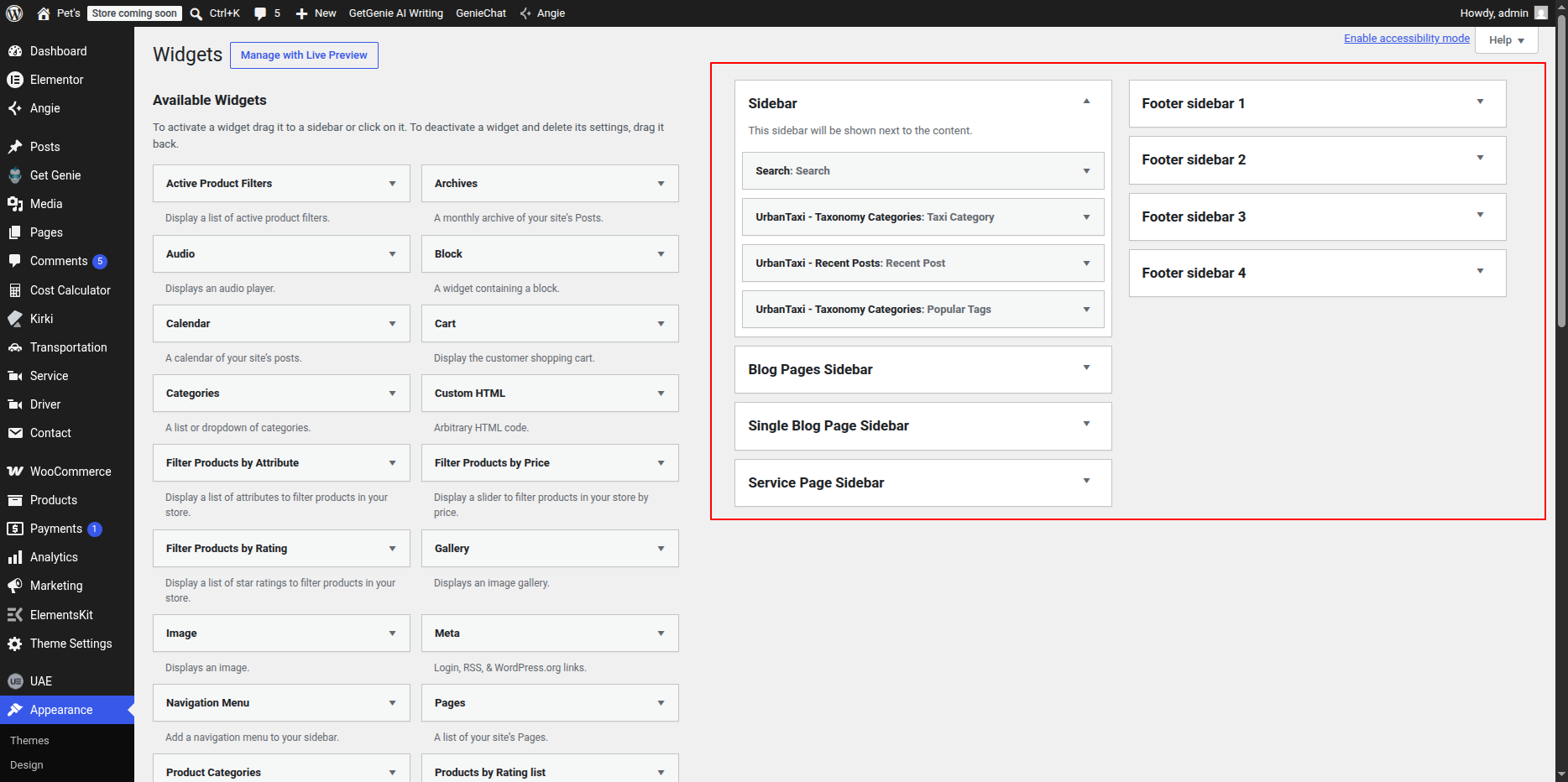Image resolution: width=1568 pixels, height=782 pixels.
Task: Open comments bubble icon in admin bar
Action: tap(260, 13)
